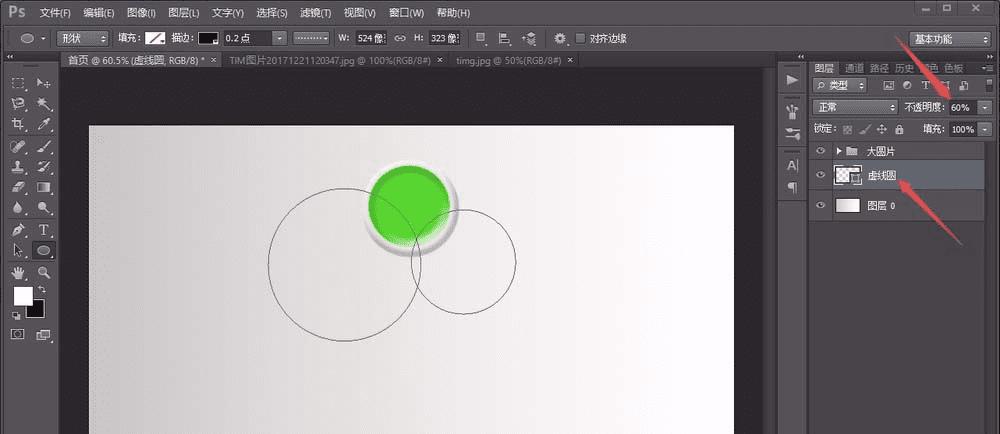Select the Zoom tool in toolbox

pyautogui.click(x=43, y=273)
